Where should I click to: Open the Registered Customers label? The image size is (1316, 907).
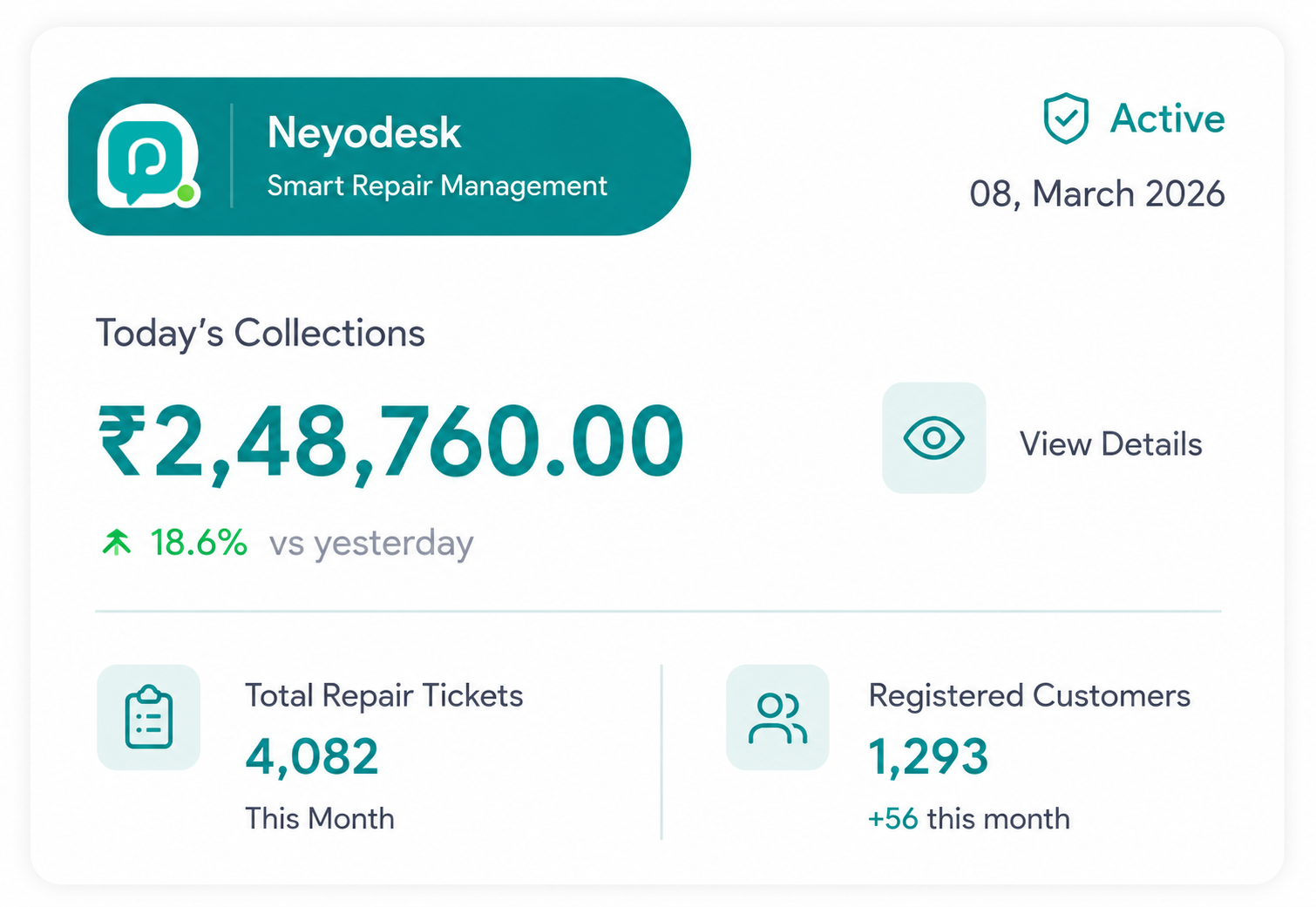coord(1029,695)
